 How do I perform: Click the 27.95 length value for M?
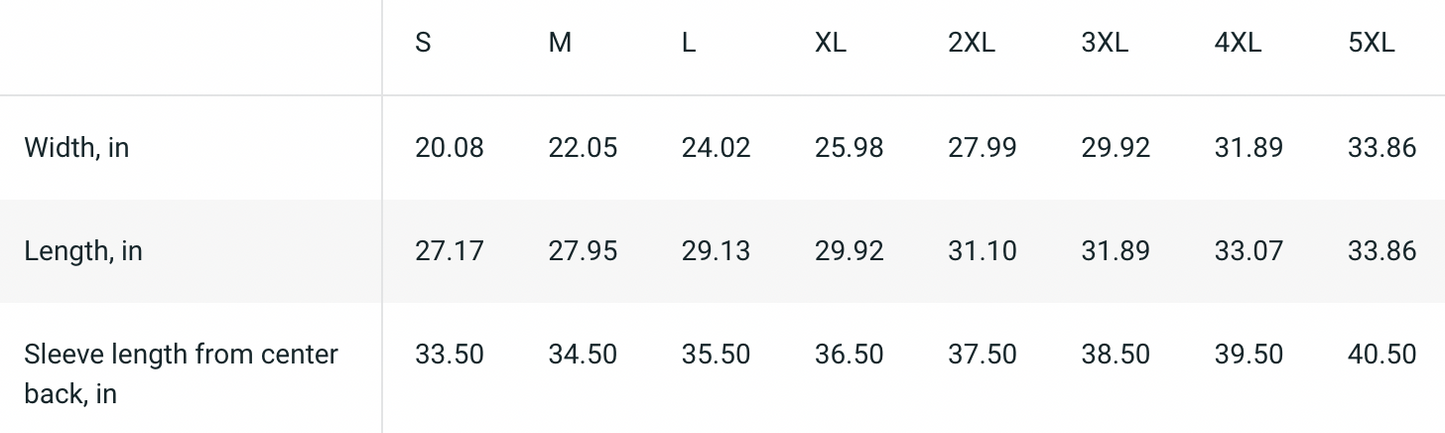tap(582, 251)
